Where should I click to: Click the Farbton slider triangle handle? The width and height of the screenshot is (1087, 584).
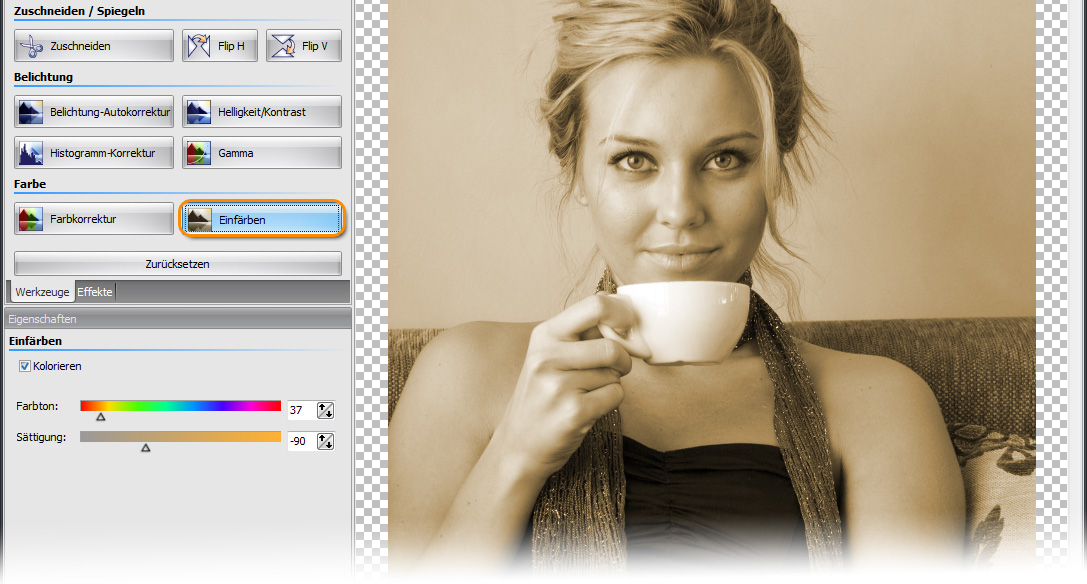(x=101, y=417)
